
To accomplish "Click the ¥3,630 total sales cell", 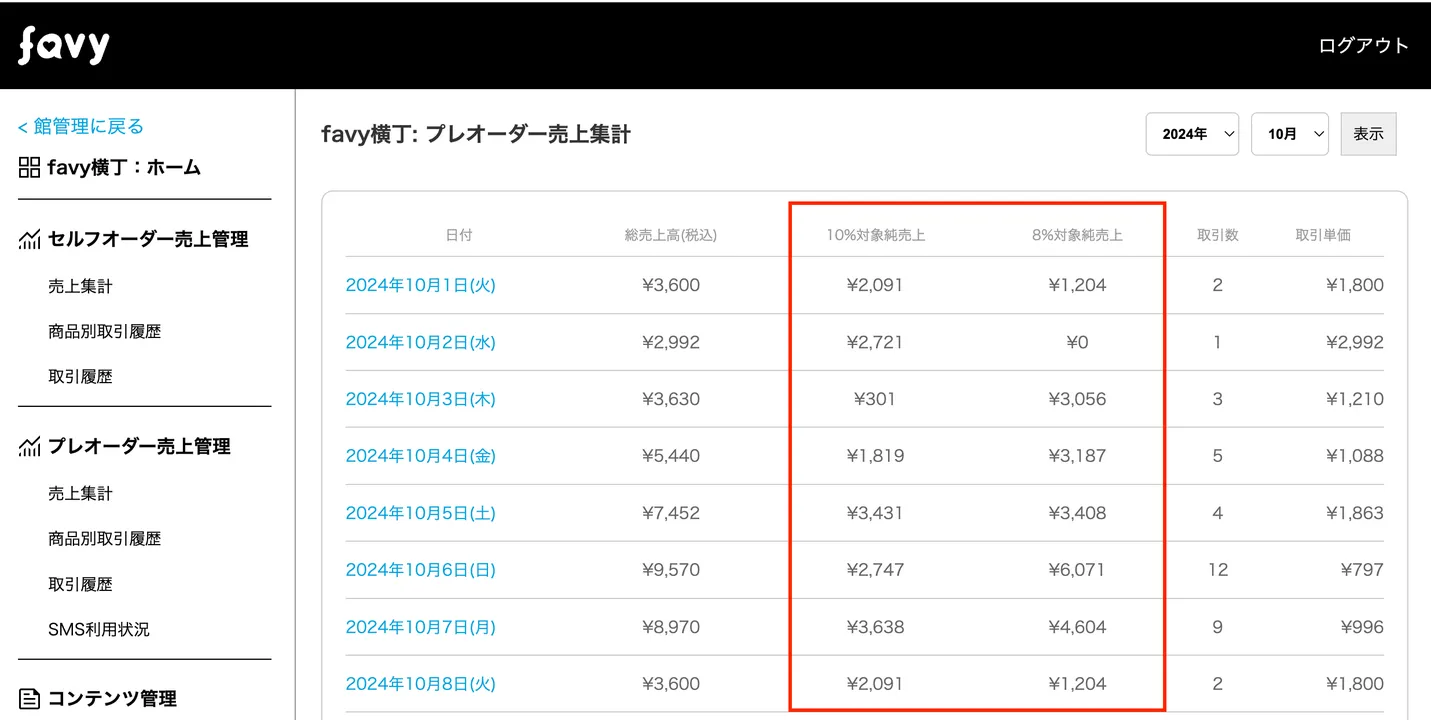I will point(671,399).
